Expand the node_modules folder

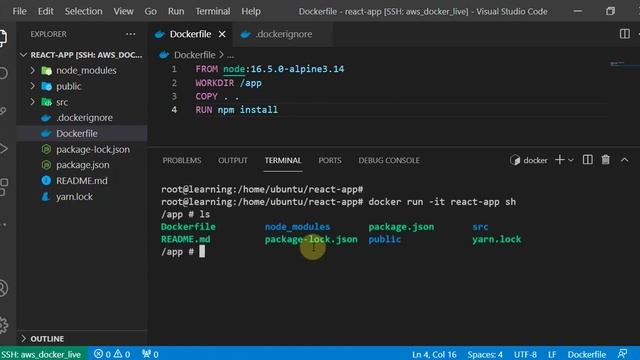click(x=33, y=70)
